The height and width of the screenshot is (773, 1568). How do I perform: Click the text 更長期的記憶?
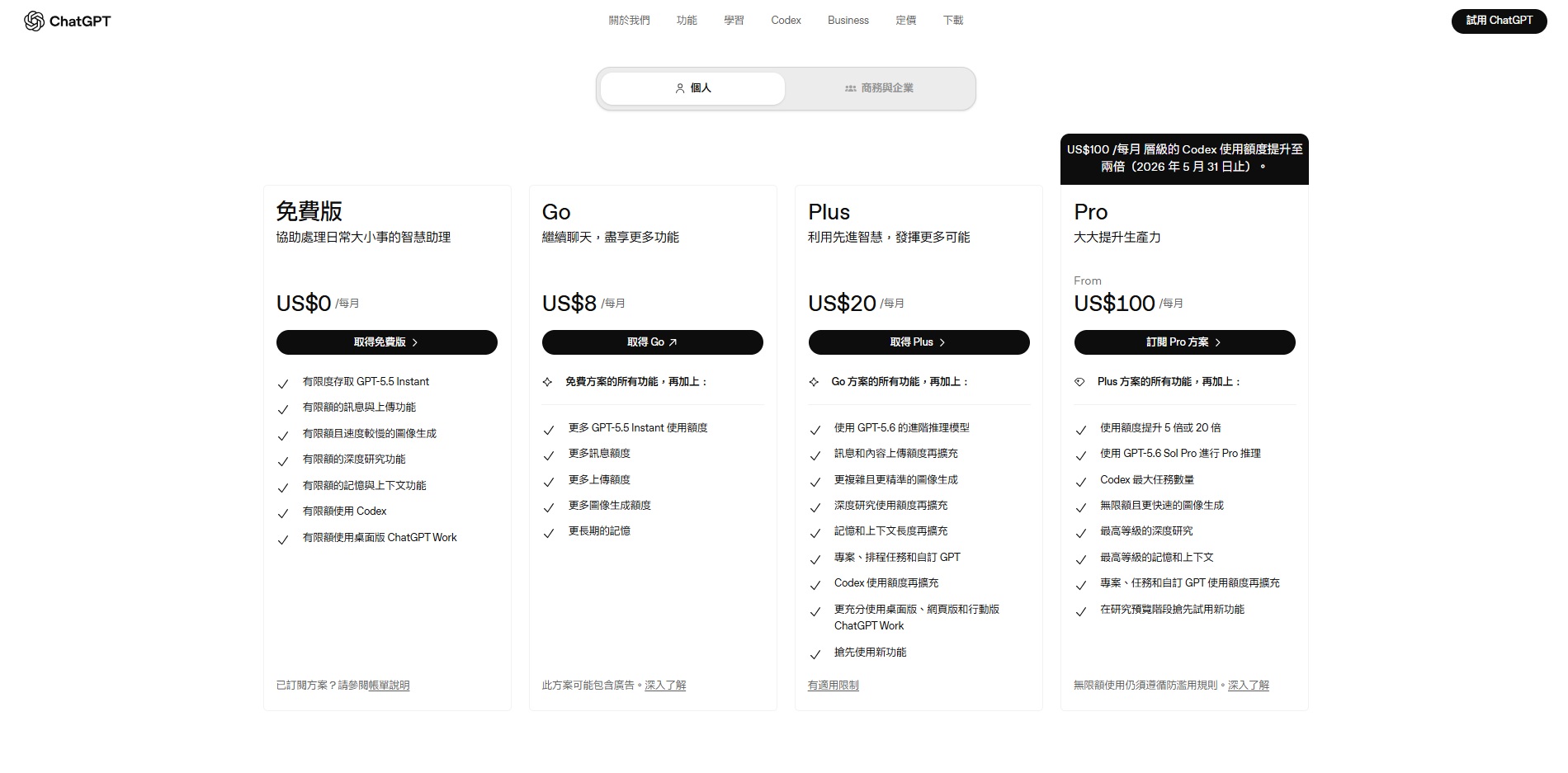600,531
